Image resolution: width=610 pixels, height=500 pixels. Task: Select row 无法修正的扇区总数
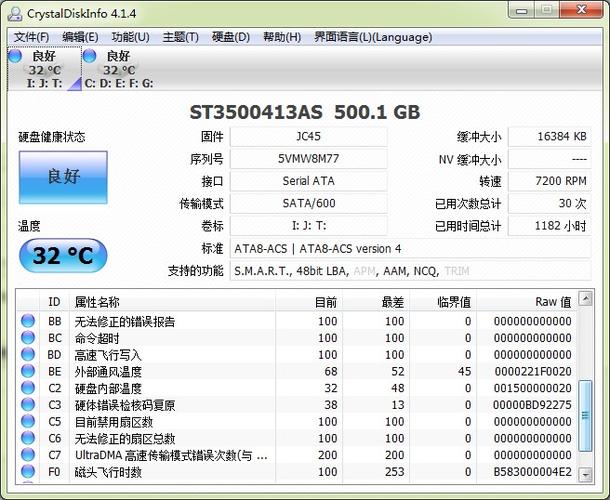pos(297,438)
